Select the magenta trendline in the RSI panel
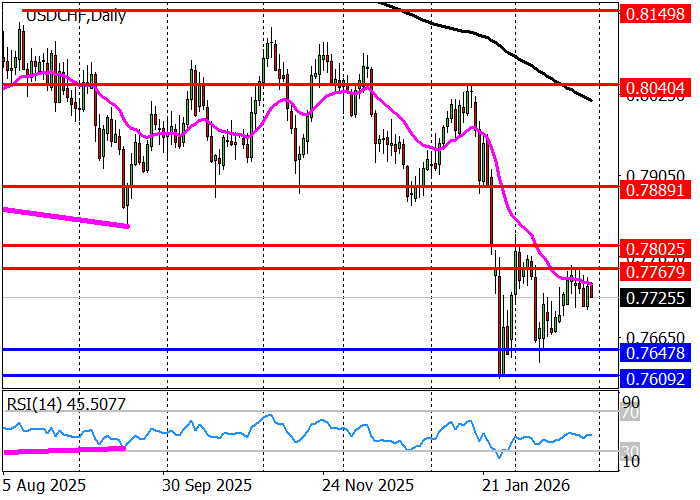The height and width of the screenshot is (500, 700). (x=65, y=450)
